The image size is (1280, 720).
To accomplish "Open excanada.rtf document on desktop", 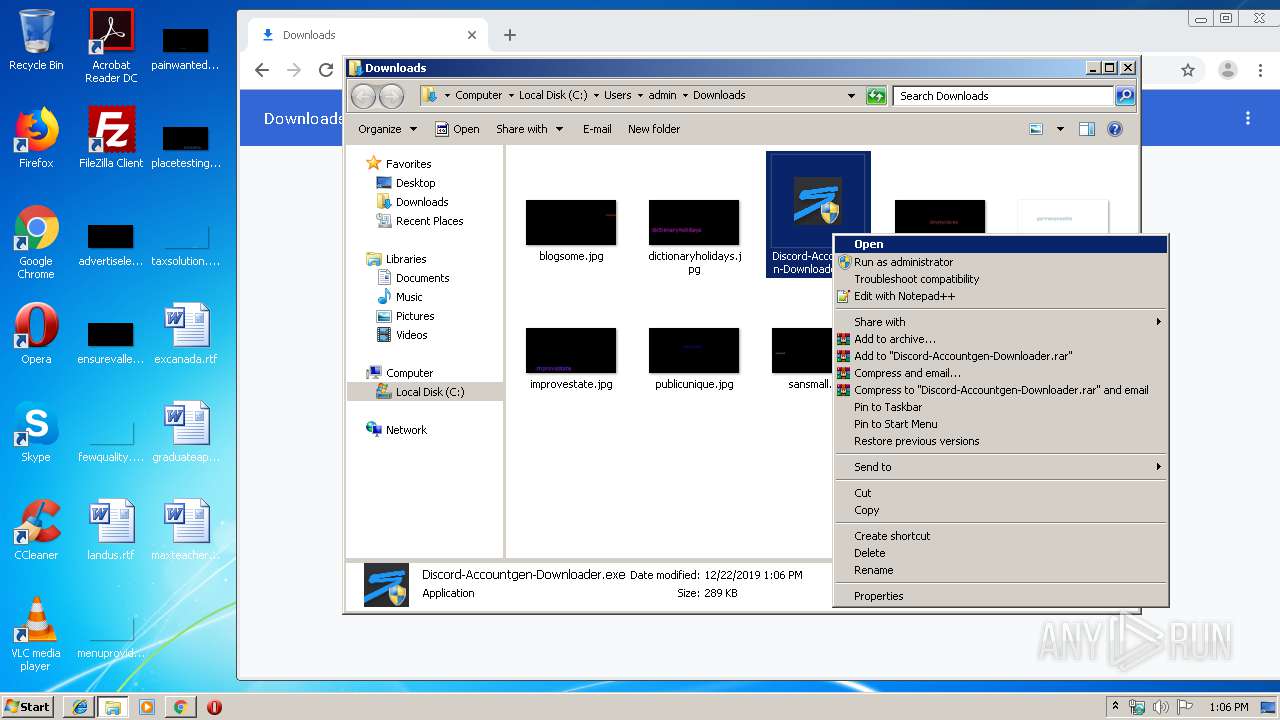I will (186, 334).
